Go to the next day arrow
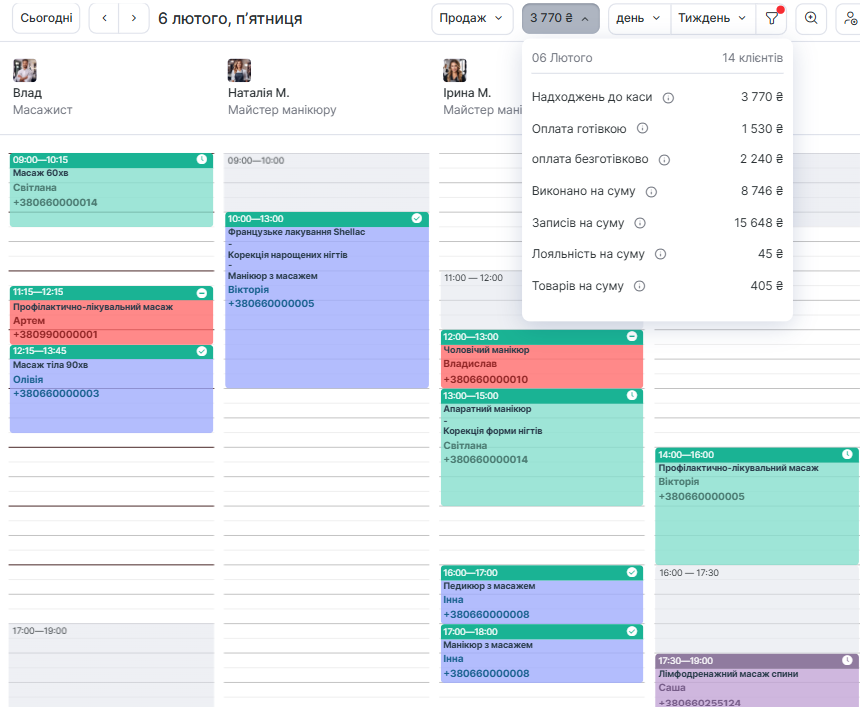This screenshot has width=860, height=707. tap(133, 18)
